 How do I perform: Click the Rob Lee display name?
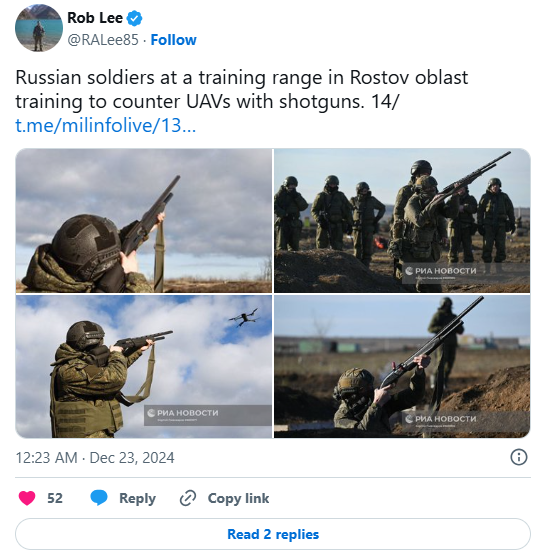coord(95,18)
